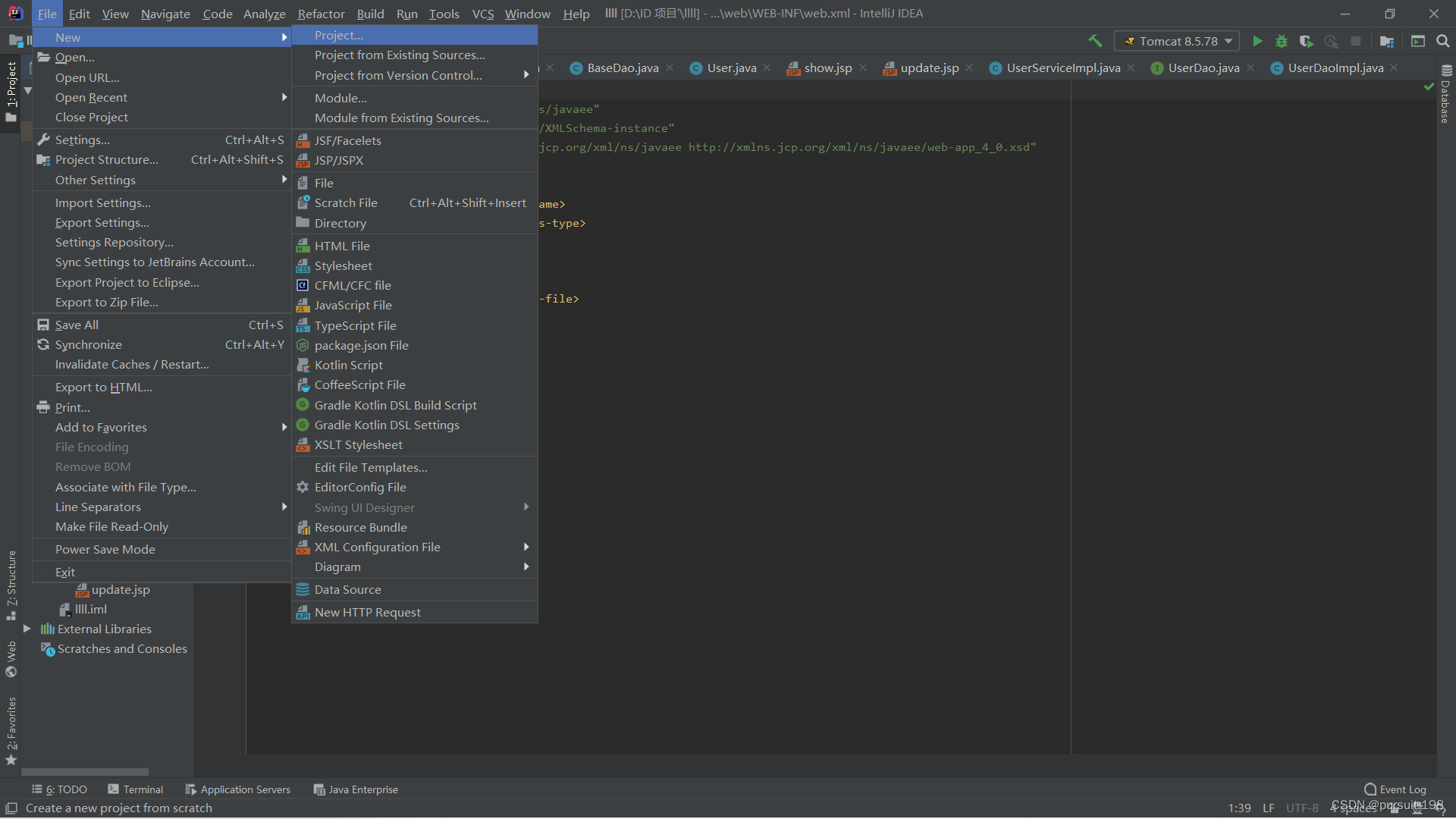Screen dimensions: 1456x819
Task: Open Tomcat 8.5.78 run configuration dropdown
Action: 1177,41
